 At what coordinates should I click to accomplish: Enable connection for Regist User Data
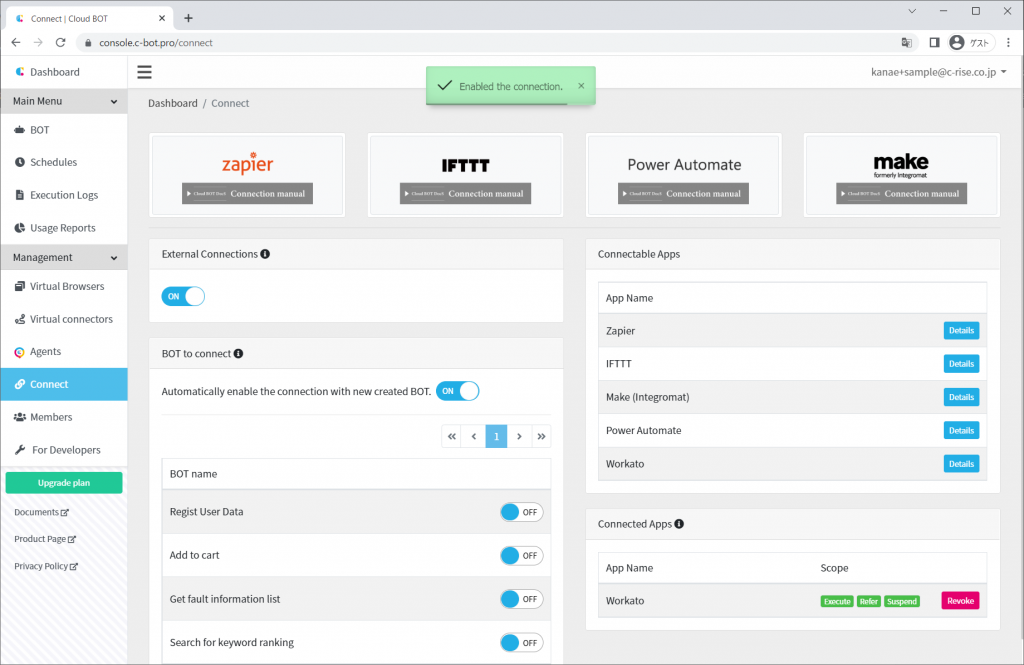coord(521,512)
